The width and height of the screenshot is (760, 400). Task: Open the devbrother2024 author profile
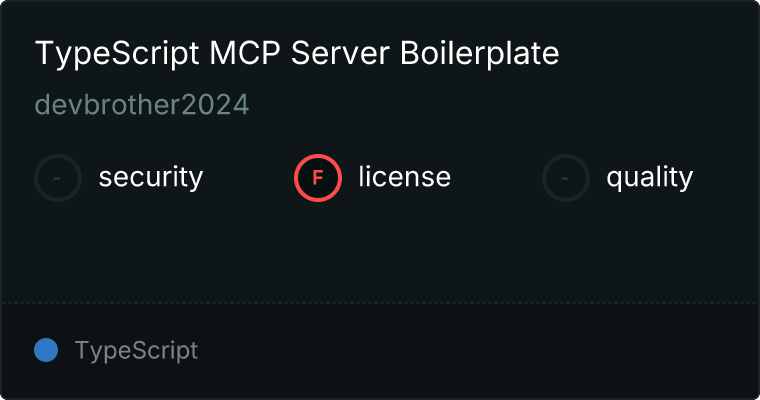tap(142, 105)
